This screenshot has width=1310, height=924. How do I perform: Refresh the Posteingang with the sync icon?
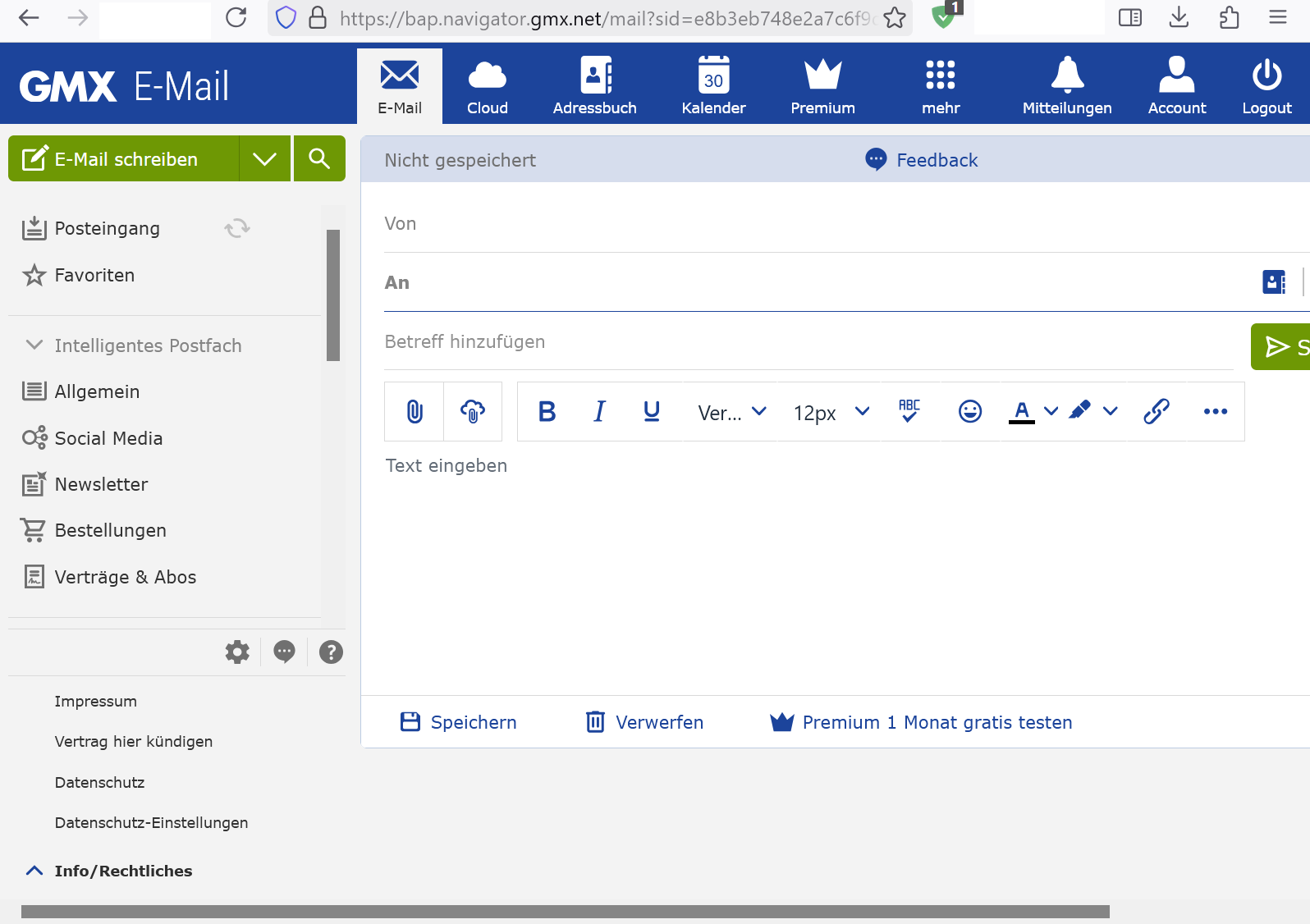pos(237,228)
